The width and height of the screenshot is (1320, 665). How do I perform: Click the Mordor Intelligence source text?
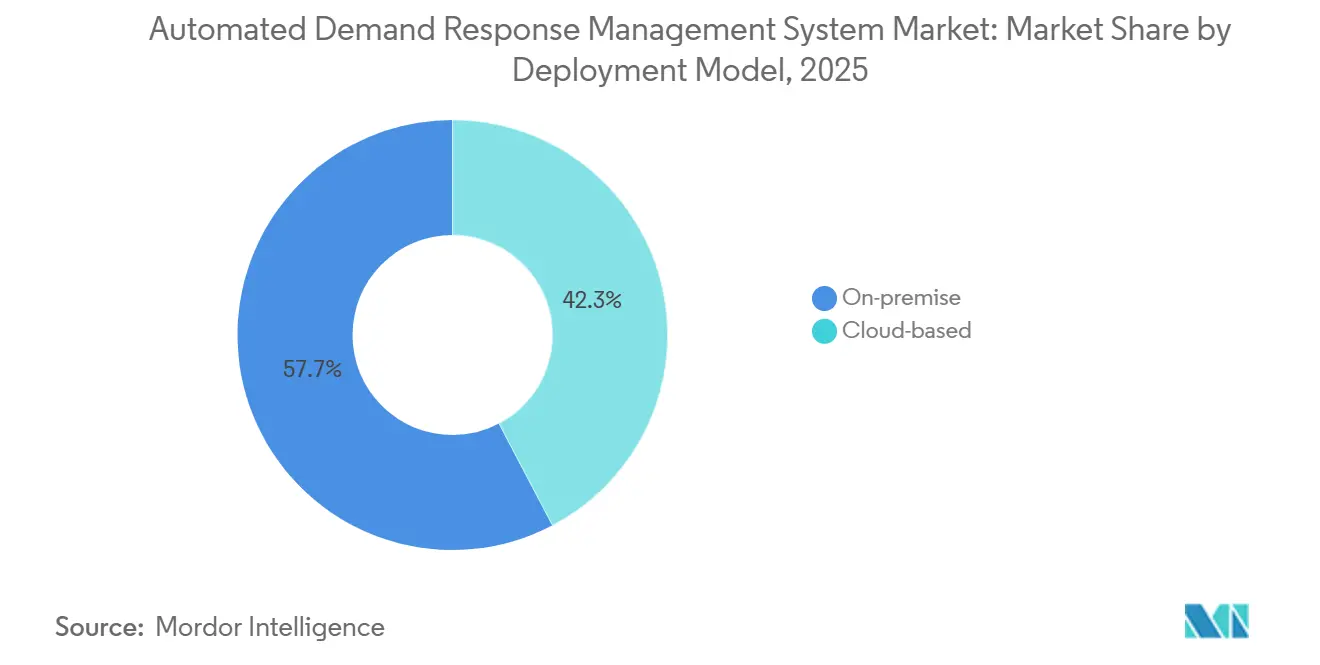pos(270,627)
